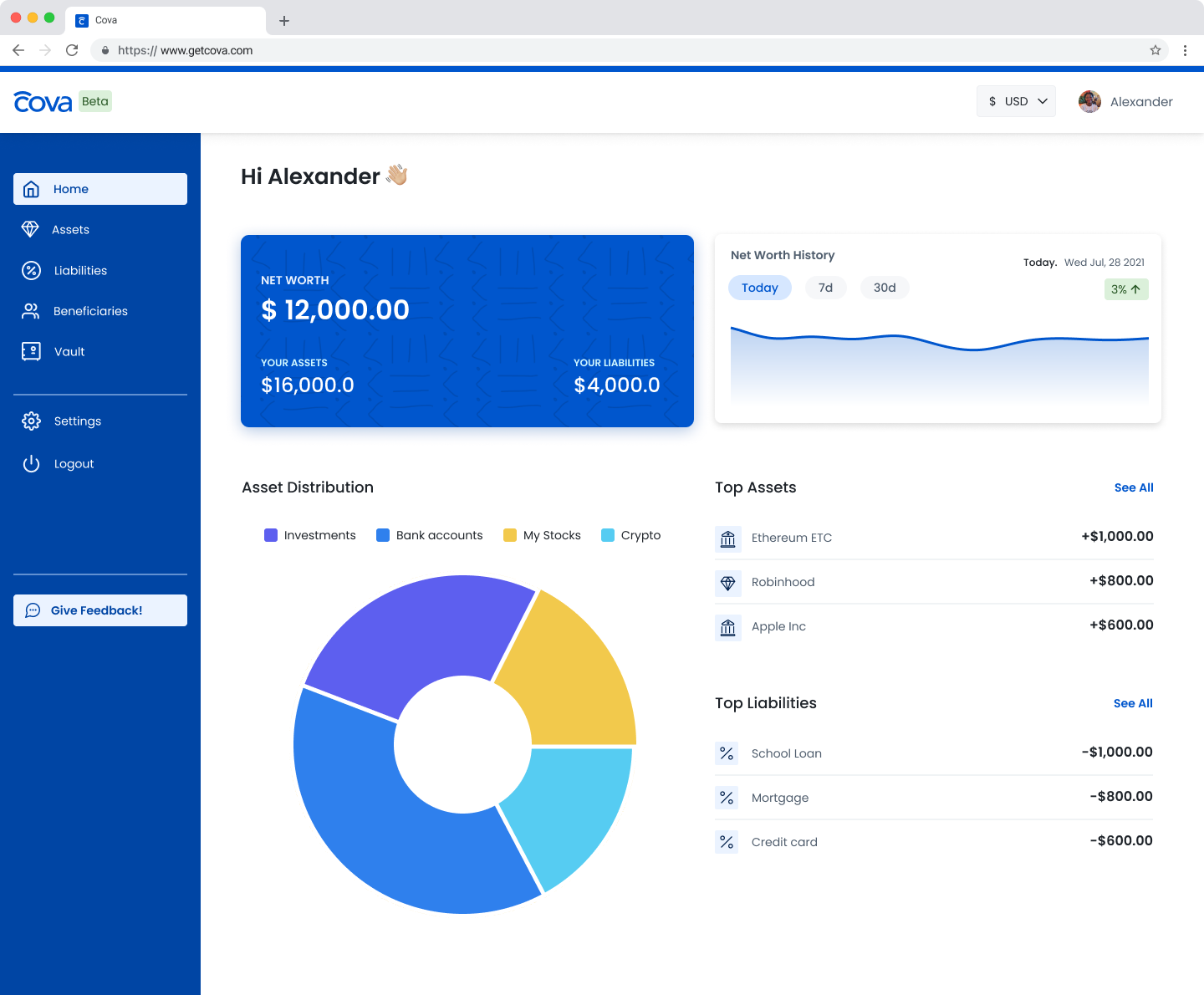Click See All for Top Liabilities
The height and width of the screenshot is (995, 1204).
(1133, 703)
